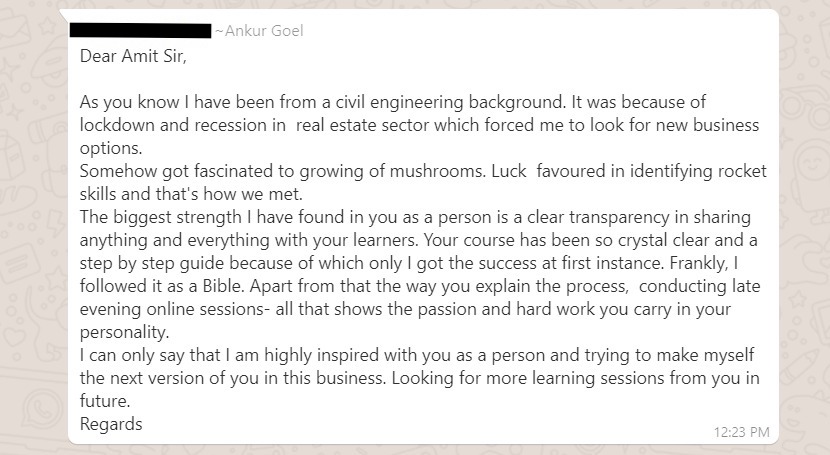Click the blacked-out sender phone number

coord(140,31)
